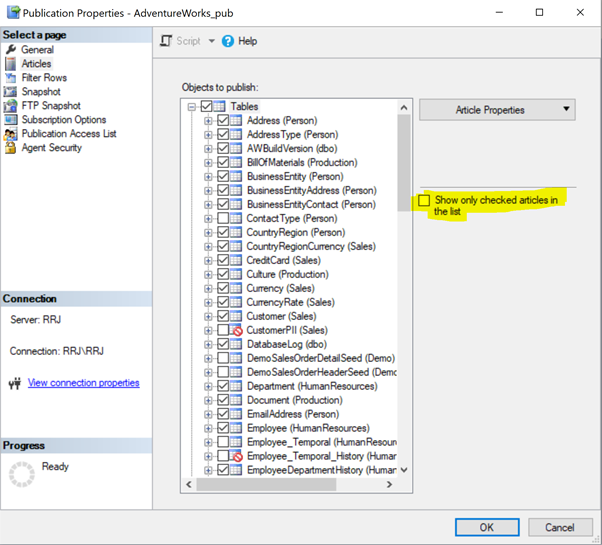602x545 pixels.
Task: Click the Snapshot page icon
Action: coord(10,92)
